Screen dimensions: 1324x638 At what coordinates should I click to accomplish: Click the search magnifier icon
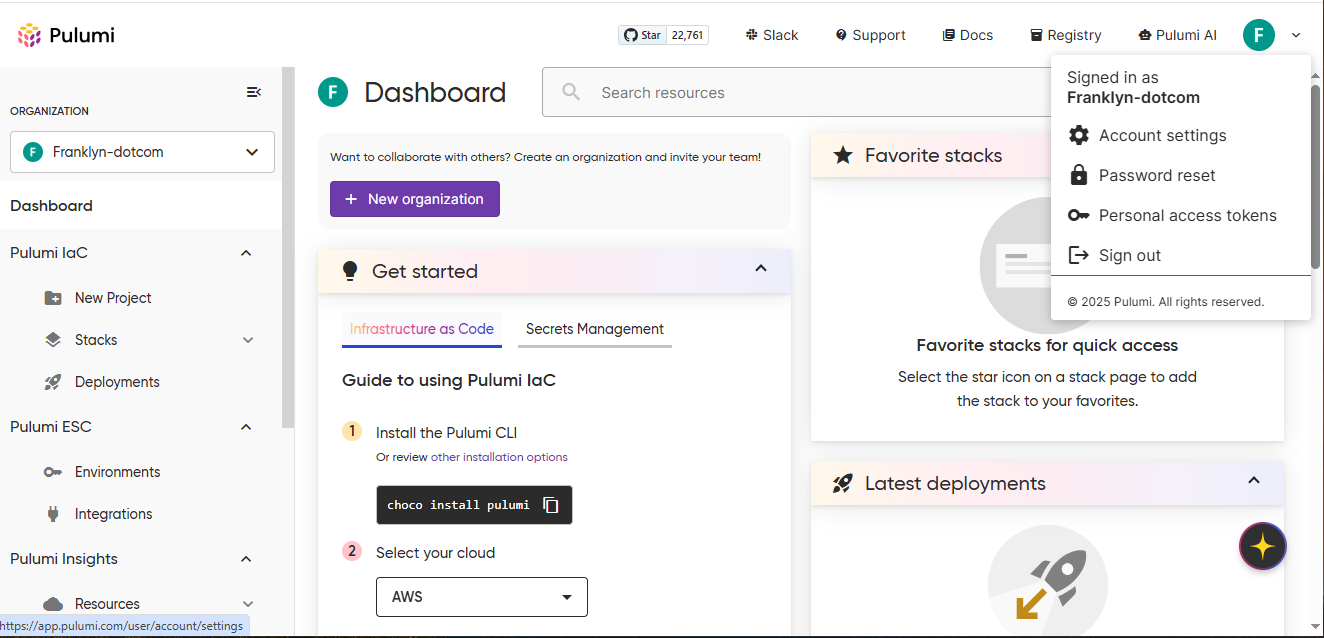coord(571,92)
